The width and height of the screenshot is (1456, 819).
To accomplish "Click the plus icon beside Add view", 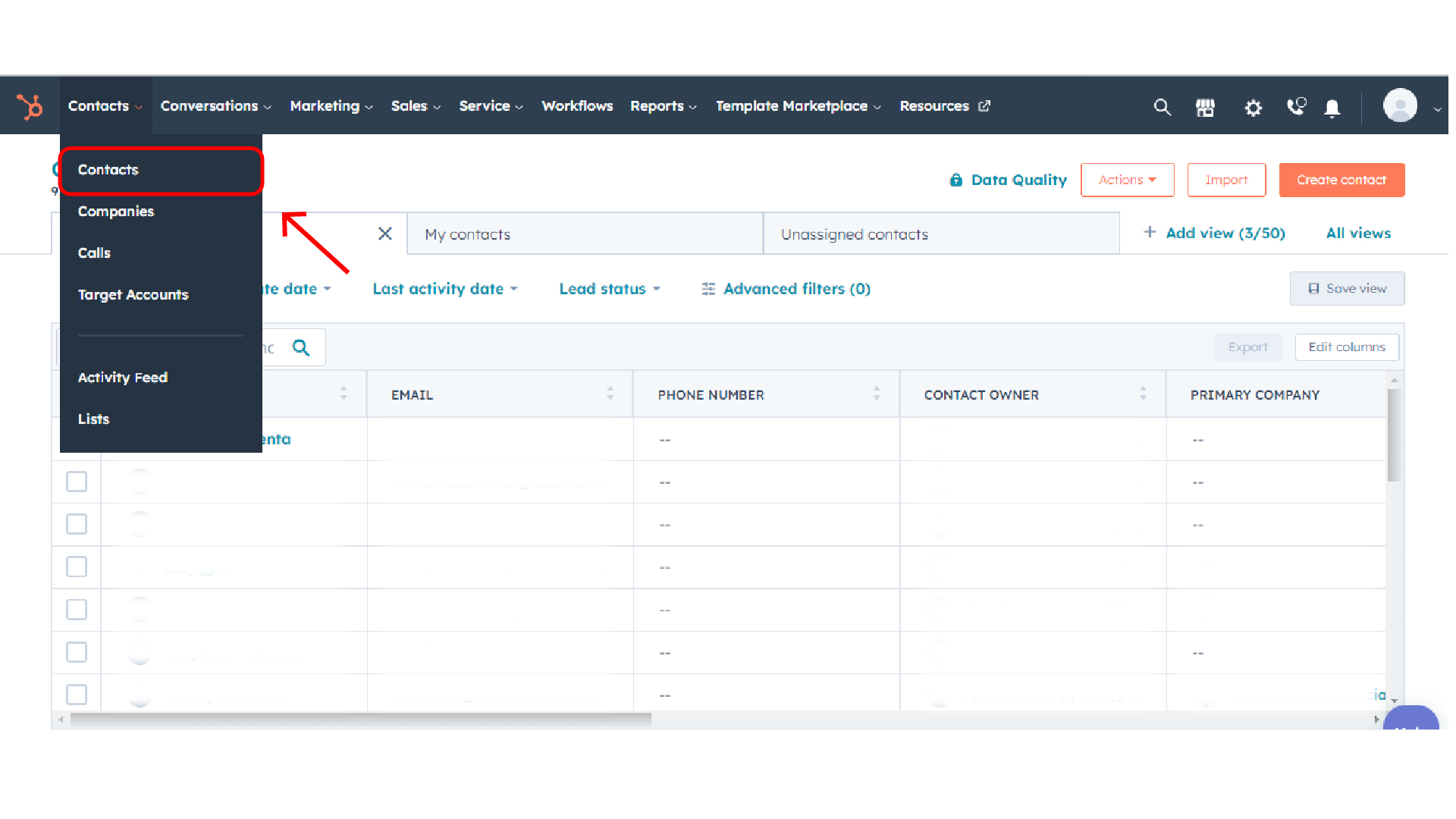I will (x=1150, y=232).
